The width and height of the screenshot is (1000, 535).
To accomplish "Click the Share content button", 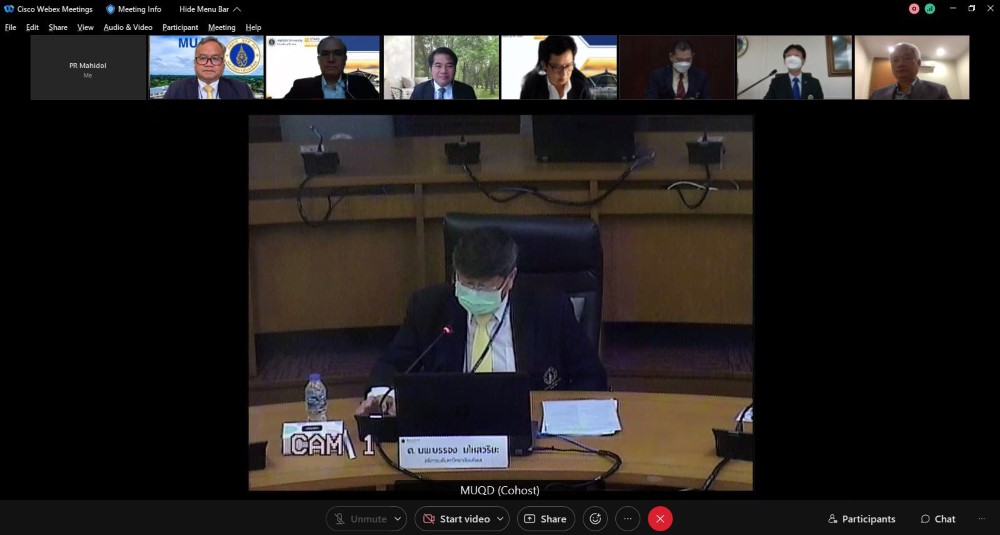I will pyautogui.click(x=545, y=519).
